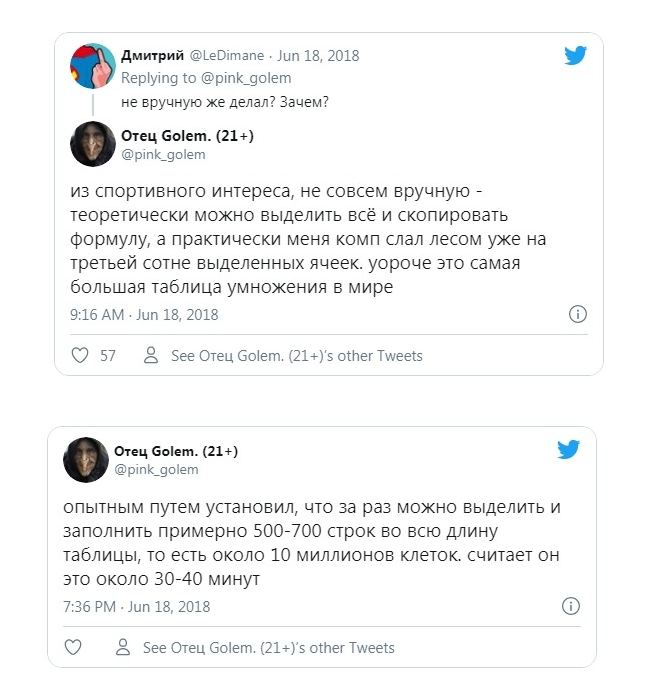Click See other Tweets link in second card
Image resolution: width=667 pixels, height=694 pixels.
point(268,647)
